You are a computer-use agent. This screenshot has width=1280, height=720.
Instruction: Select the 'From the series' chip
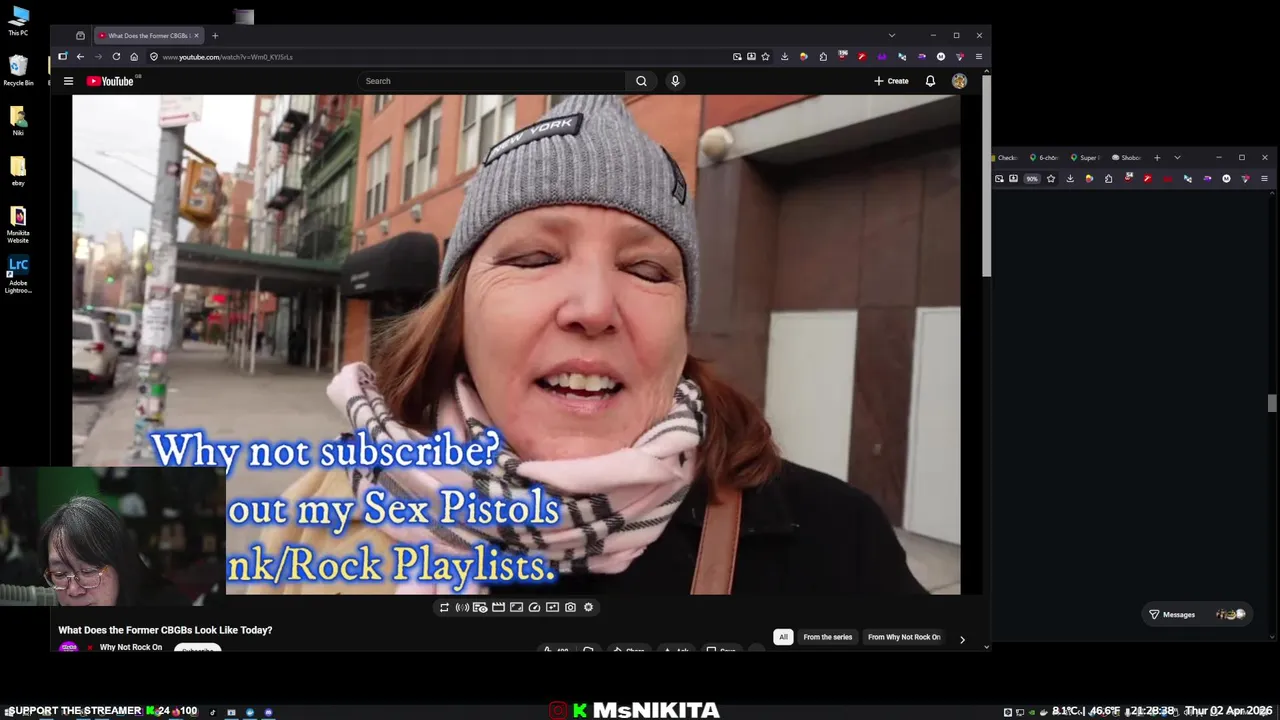(828, 637)
